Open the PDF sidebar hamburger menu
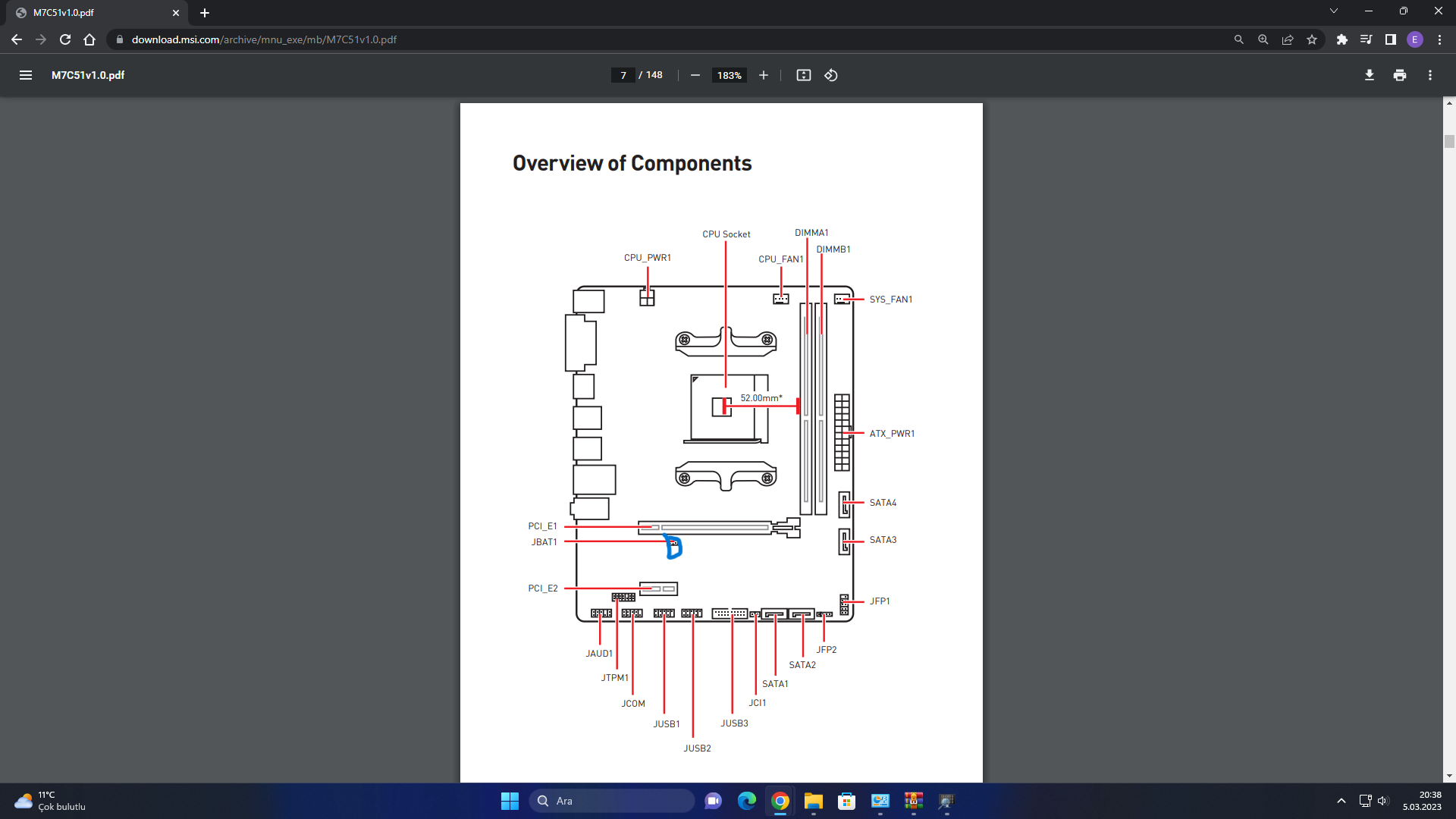The image size is (1456, 819). click(26, 75)
